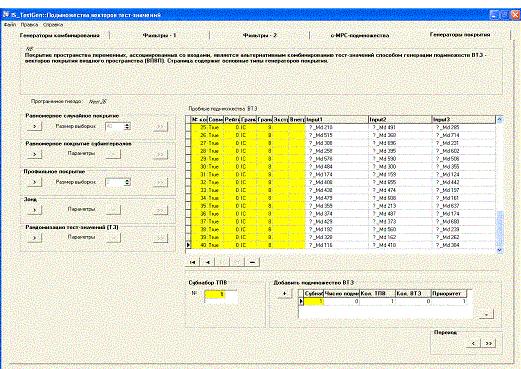Click the grid's vertical scrollbar thumb
Screen dimensions: 521x369
click(500, 229)
